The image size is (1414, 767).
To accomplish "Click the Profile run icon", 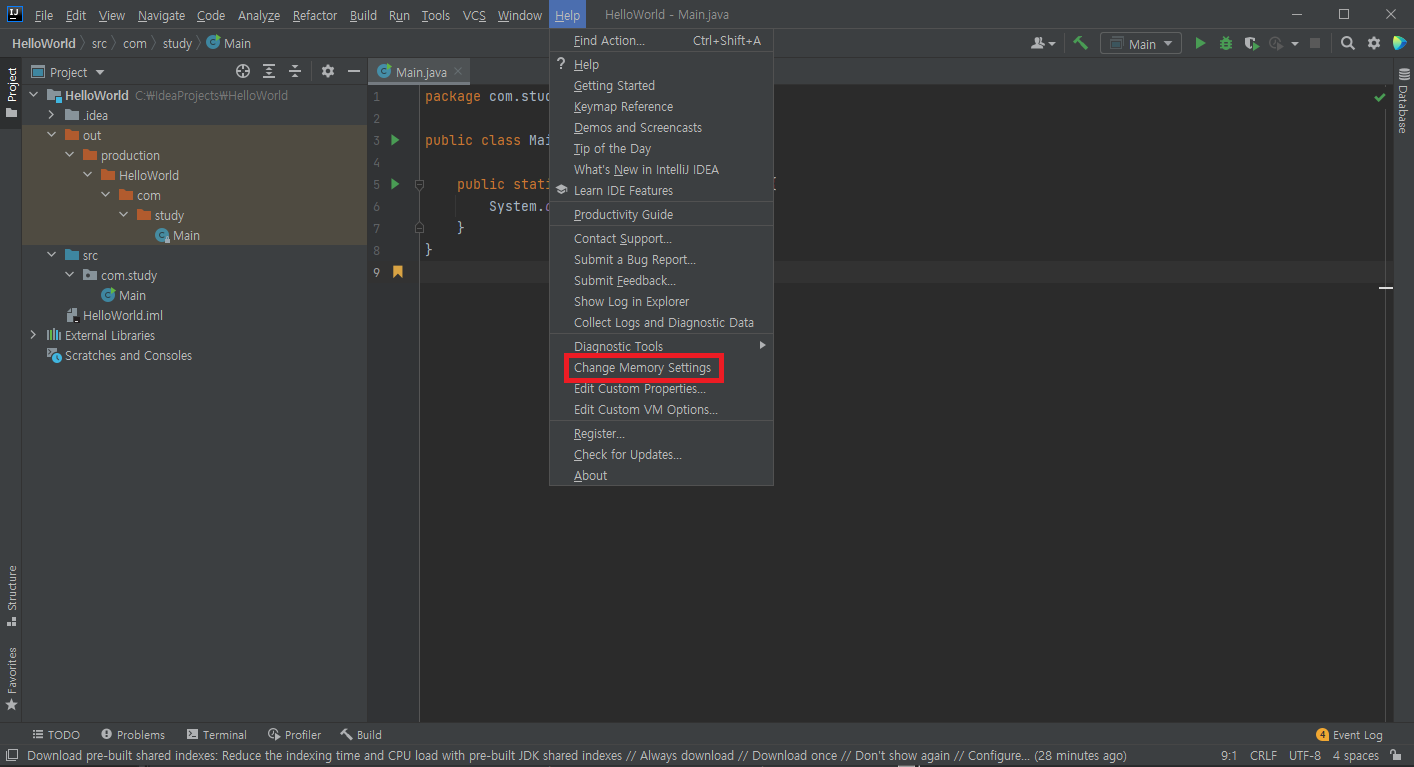I will pos(1275,43).
